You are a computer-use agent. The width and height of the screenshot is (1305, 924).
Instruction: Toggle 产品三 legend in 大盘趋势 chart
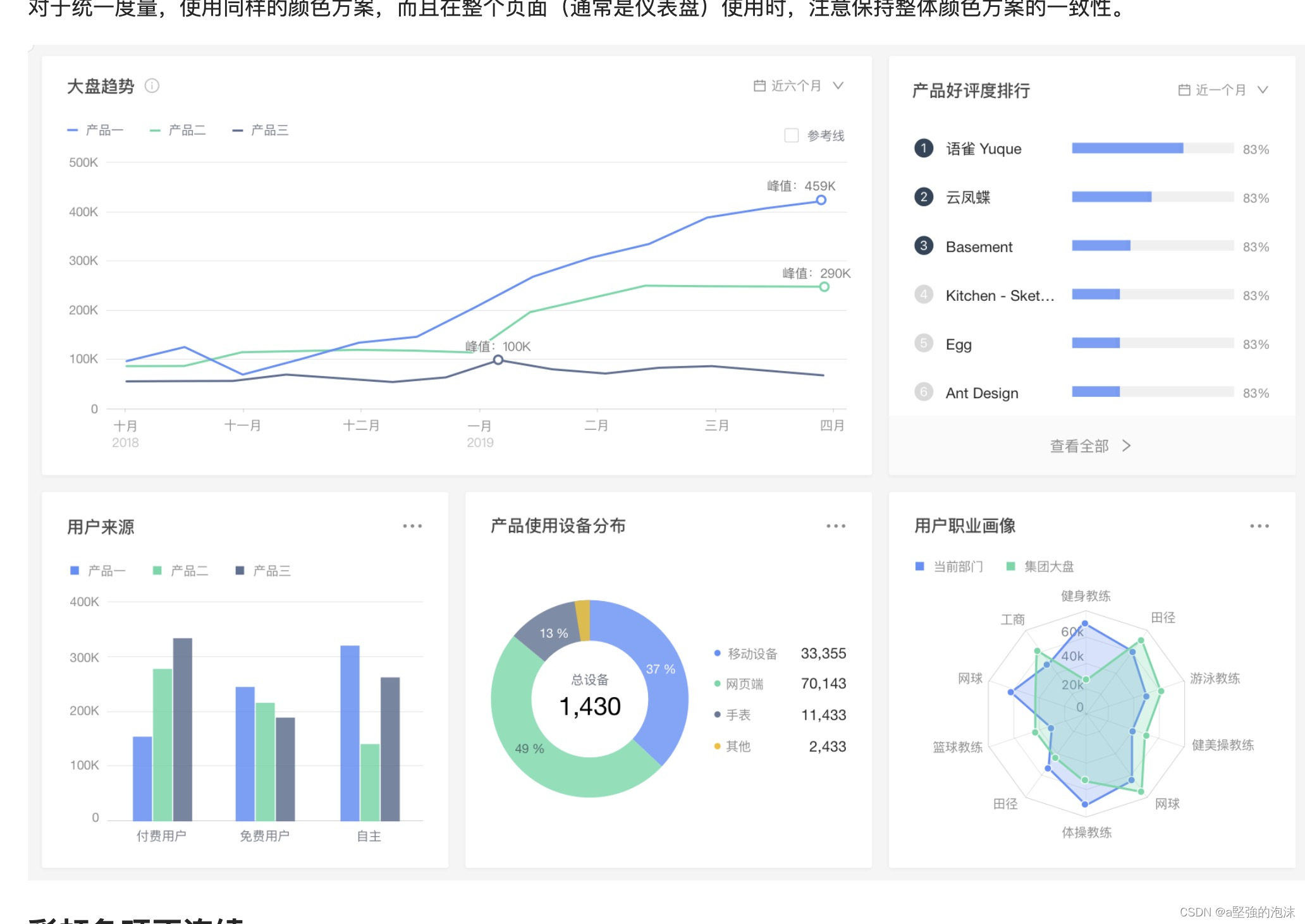point(260,130)
